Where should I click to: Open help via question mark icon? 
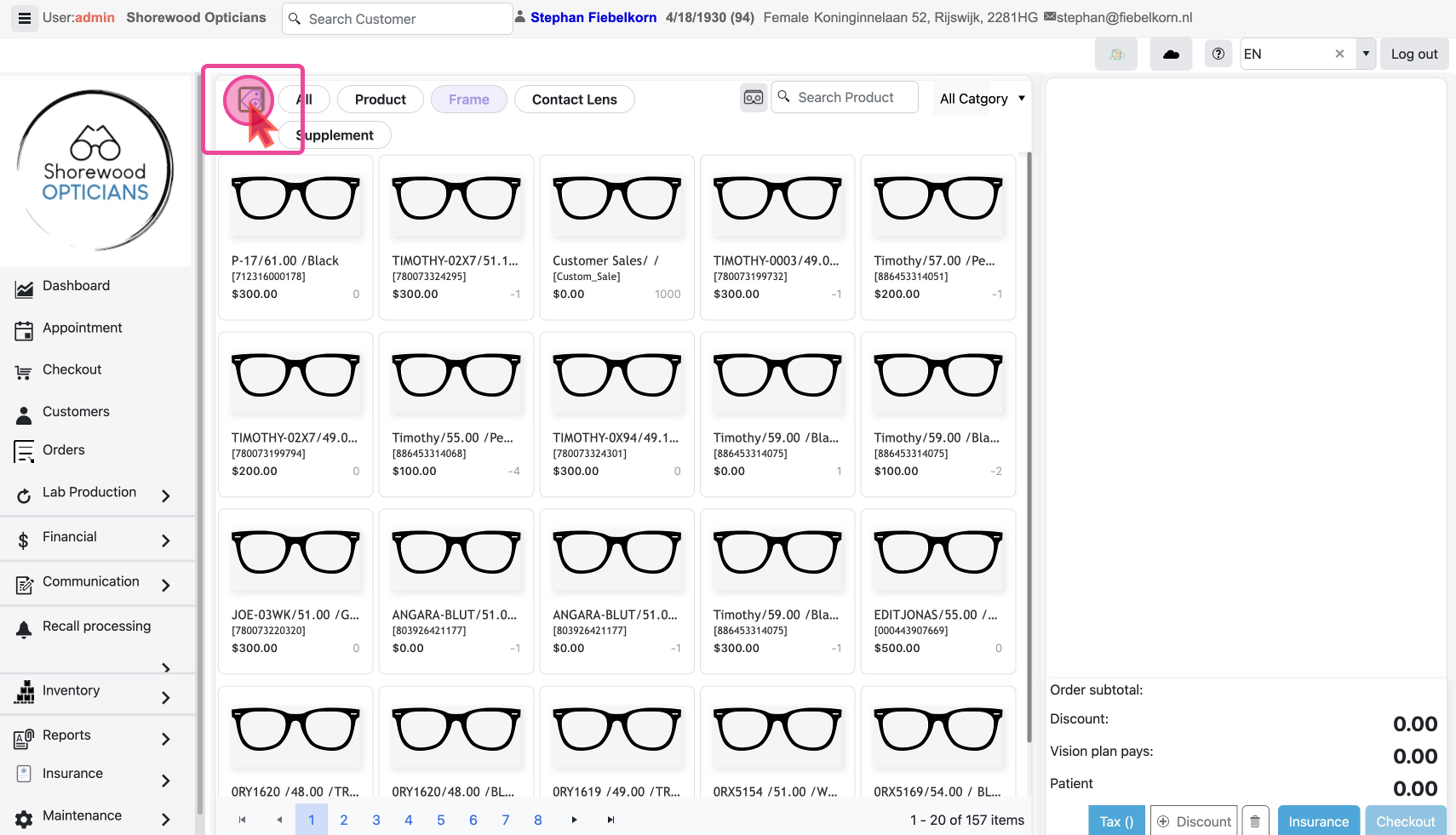(1218, 54)
